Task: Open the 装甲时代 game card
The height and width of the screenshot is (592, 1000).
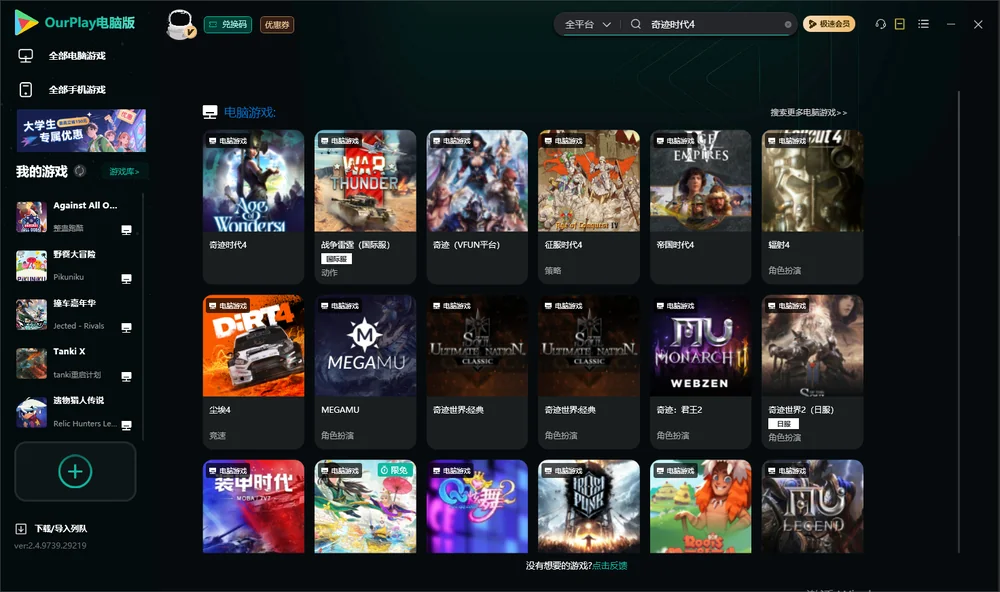Action: coord(254,507)
